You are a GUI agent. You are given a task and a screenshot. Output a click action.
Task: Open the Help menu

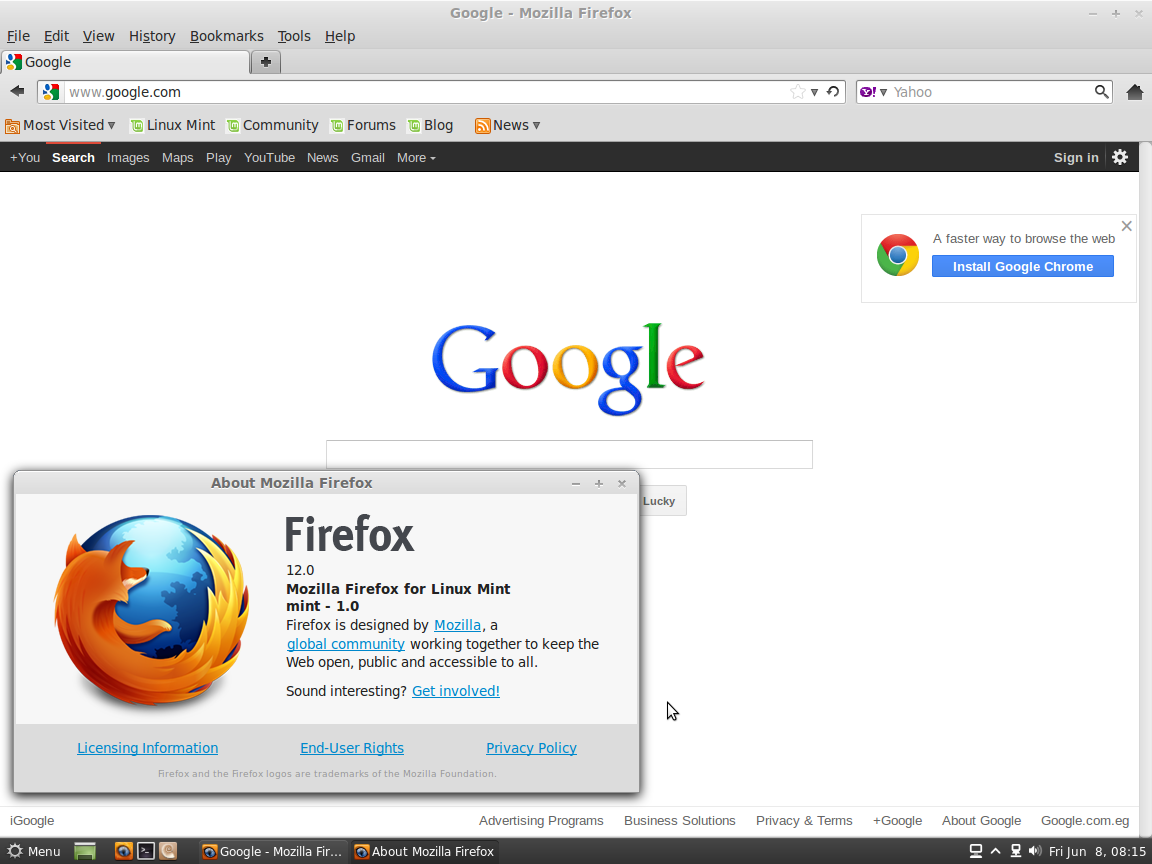point(339,36)
